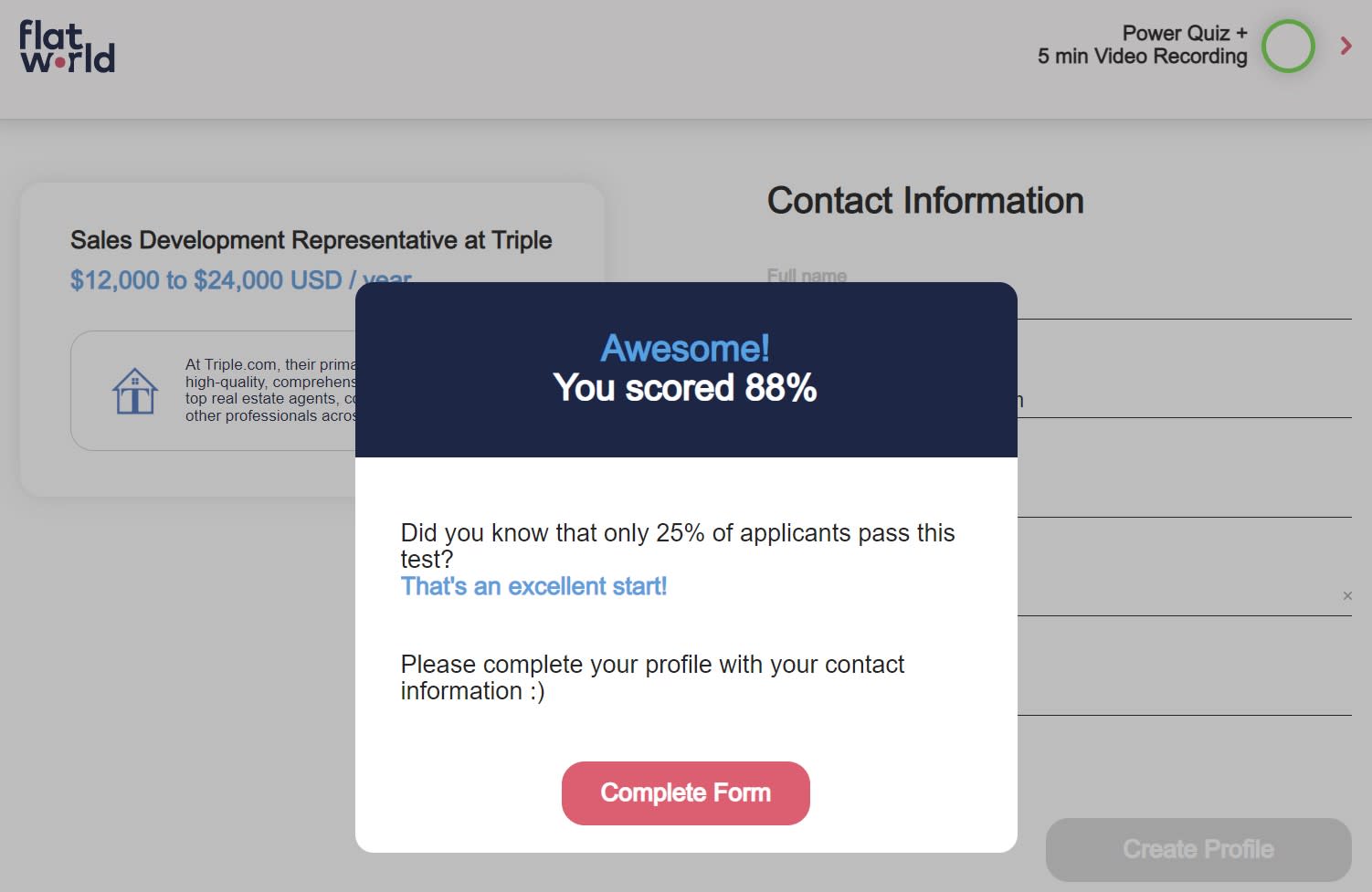This screenshot has width=1372, height=892.
Task: Click the Awesome! heading in the popup
Action: 685,348
